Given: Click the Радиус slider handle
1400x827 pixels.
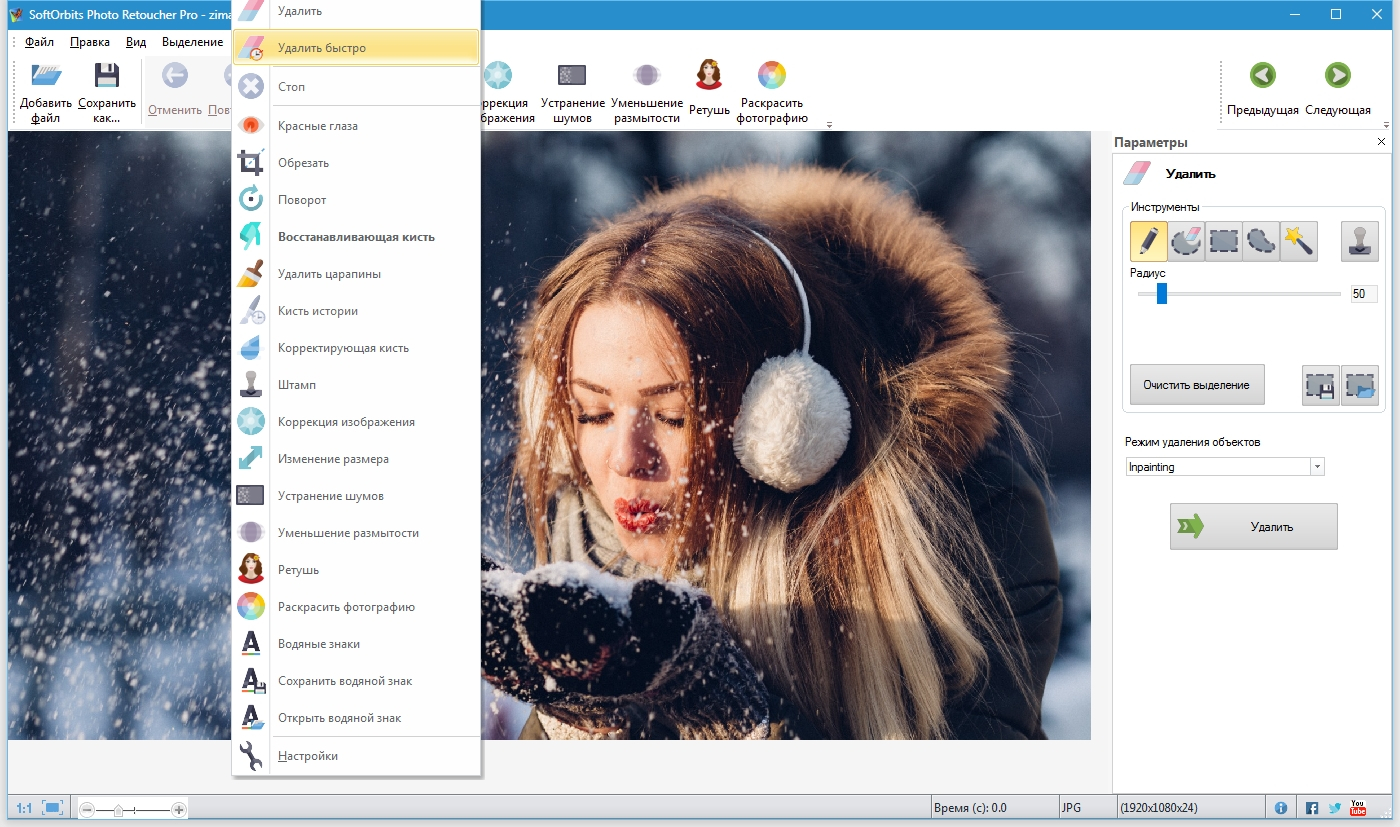Looking at the screenshot, I should pos(1162,294).
